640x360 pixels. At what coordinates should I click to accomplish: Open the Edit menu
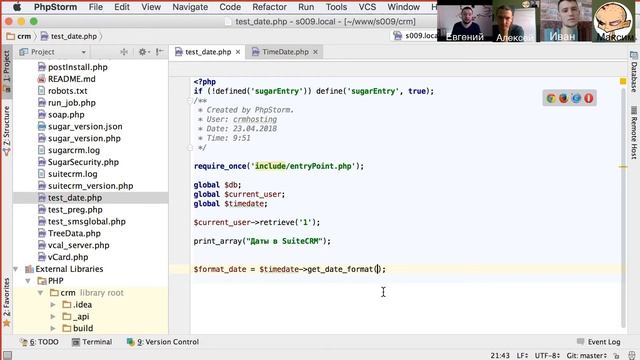pos(122,7)
